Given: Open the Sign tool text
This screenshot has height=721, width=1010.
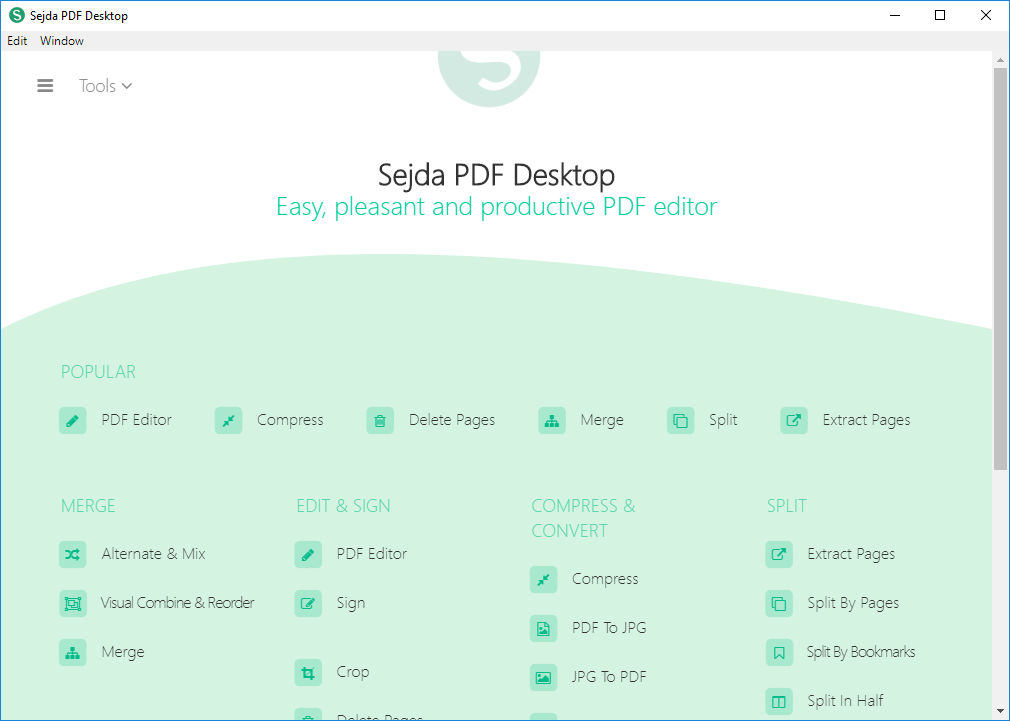Looking at the screenshot, I should [x=350, y=603].
